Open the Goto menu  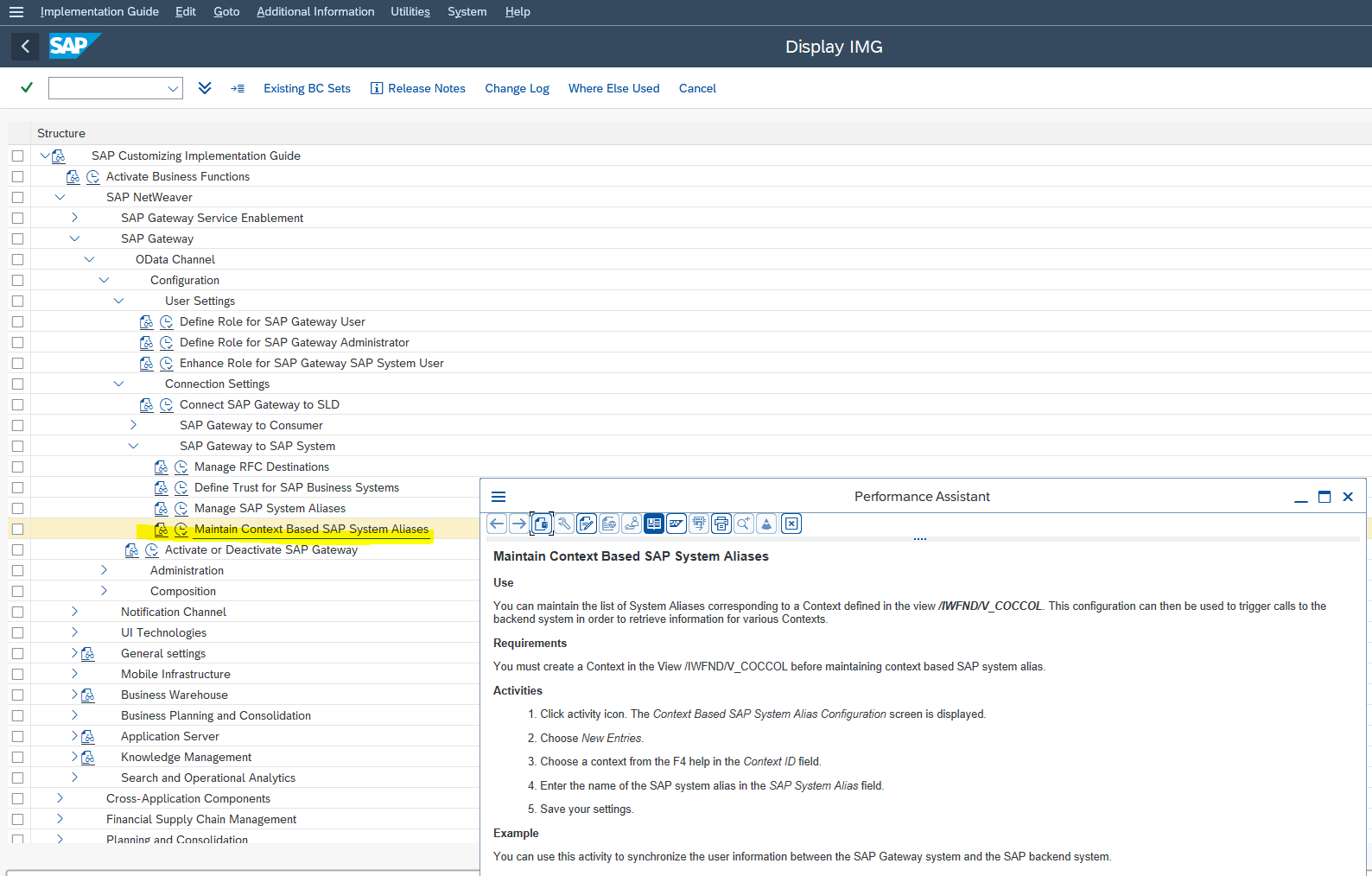[x=226, y=12]
